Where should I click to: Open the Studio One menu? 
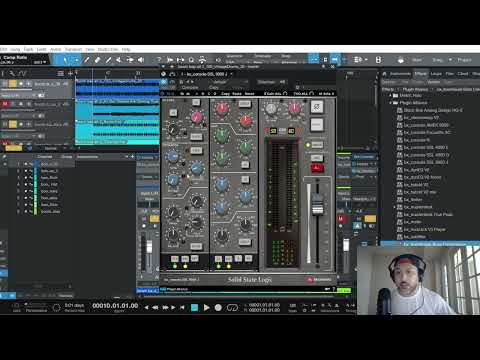pyautogui.click(x=108, y=49)
